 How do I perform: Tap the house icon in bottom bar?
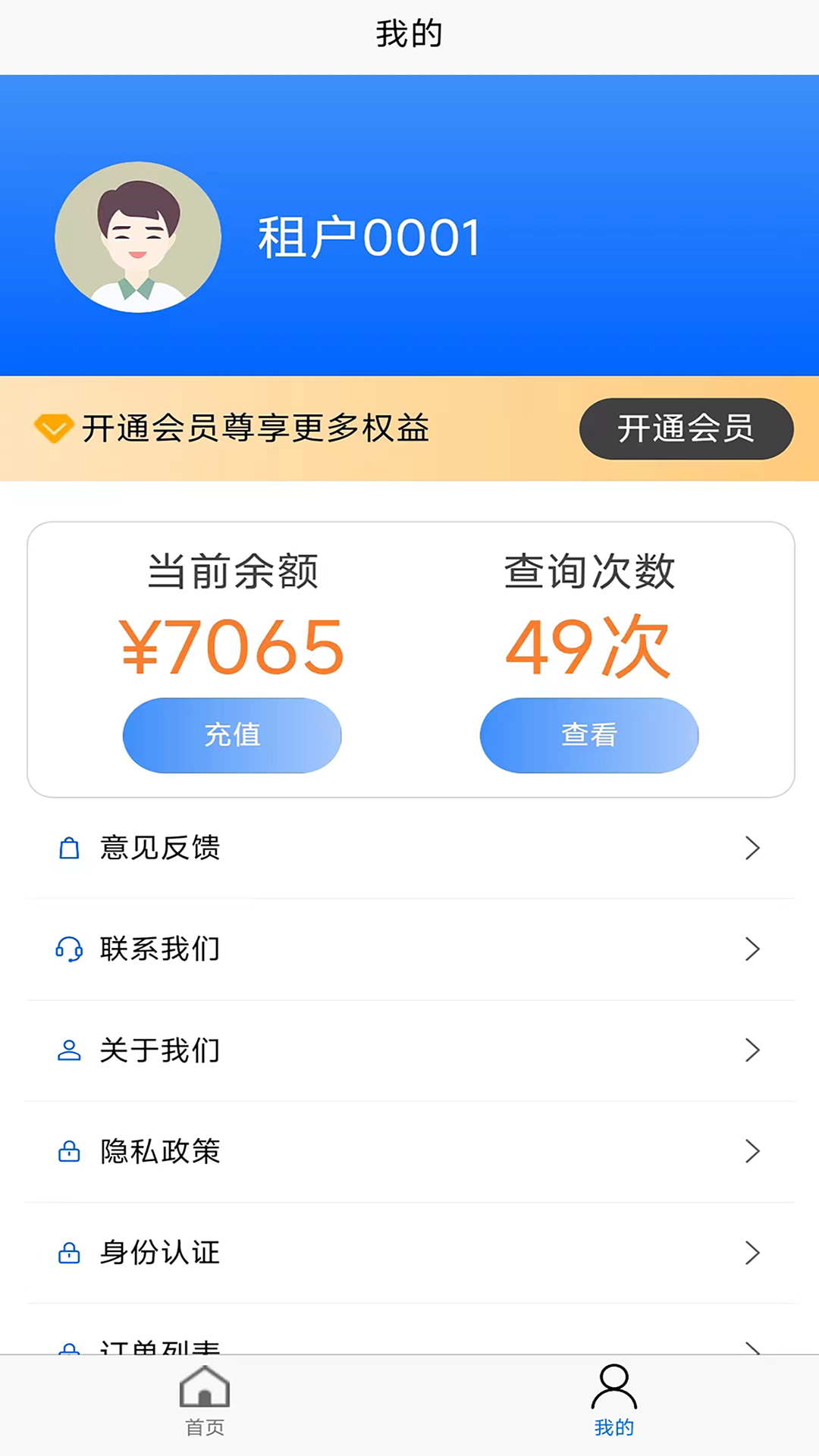[x=205, y=1387]
